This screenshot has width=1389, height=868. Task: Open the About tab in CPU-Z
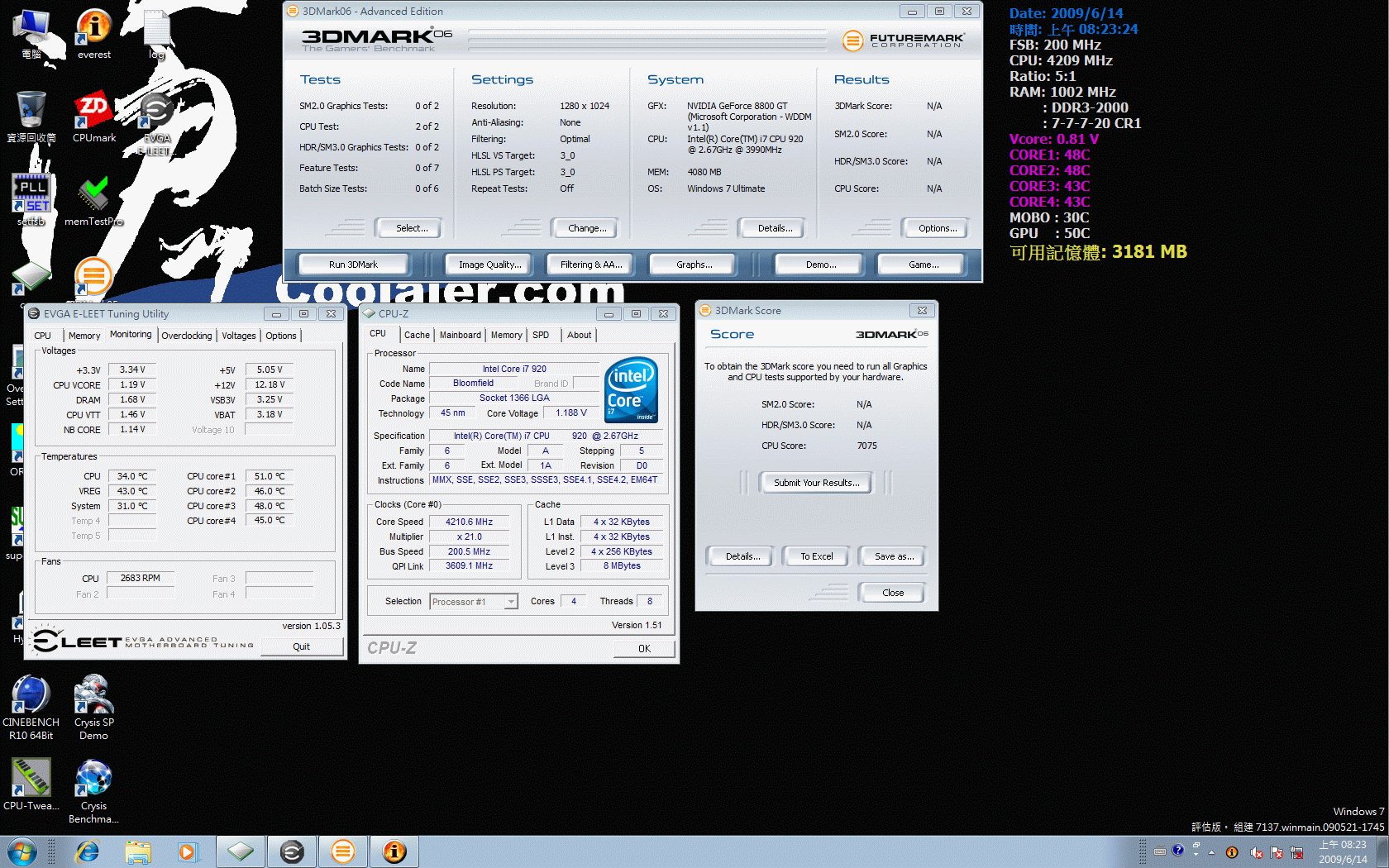(x=580, y=335)
